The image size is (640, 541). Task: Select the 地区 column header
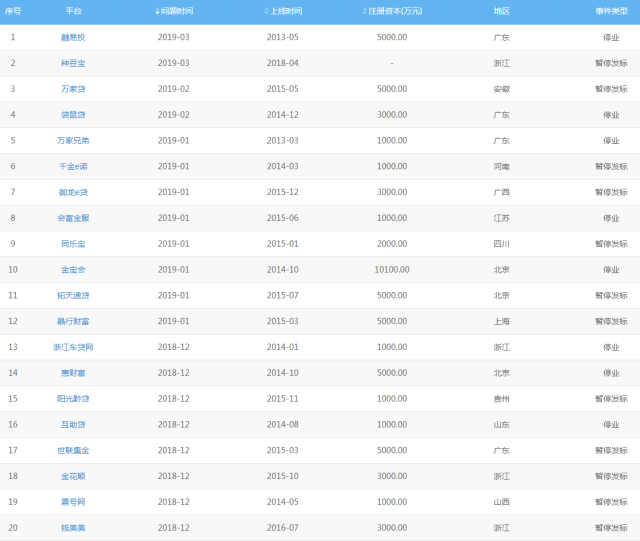(502, 11)
